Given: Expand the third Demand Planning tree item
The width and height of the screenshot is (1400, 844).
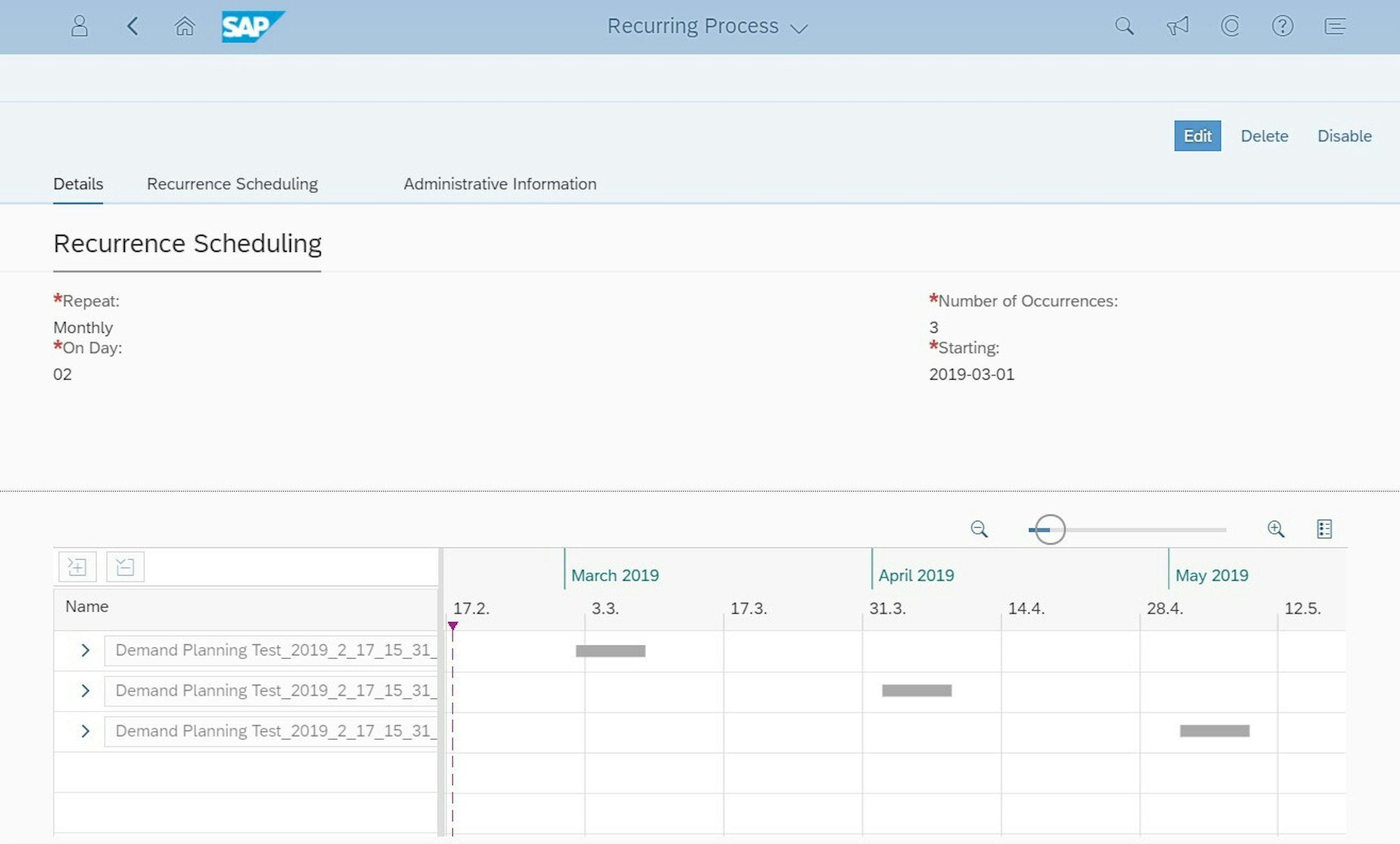Looking at the screenshot, I should [84, 731].
